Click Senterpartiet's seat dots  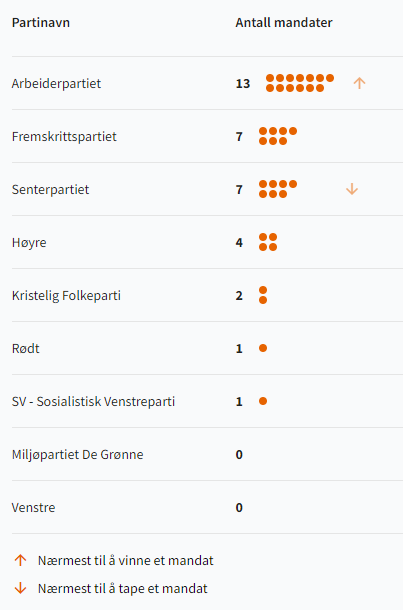coord(278,189)
